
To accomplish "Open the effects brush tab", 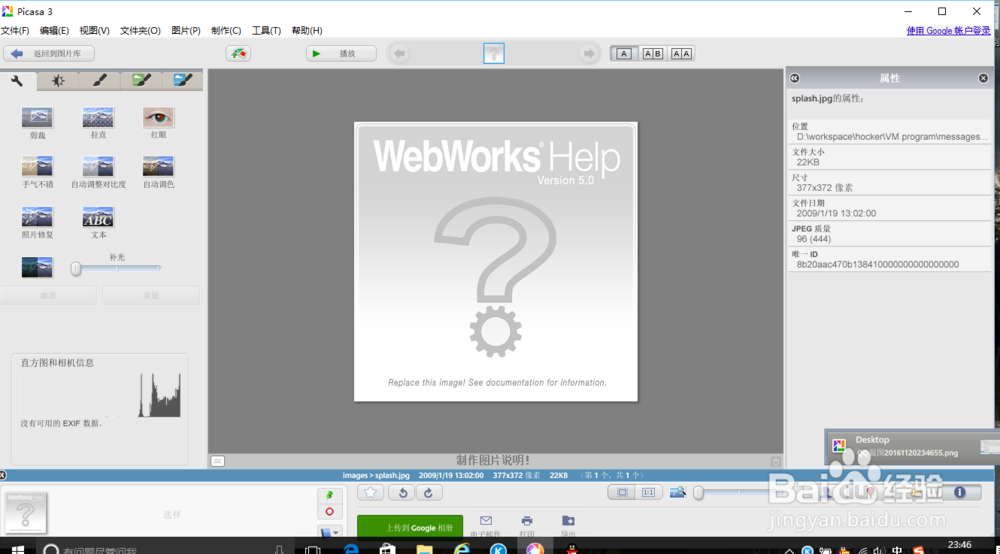I will pyautogui.click(x=99, y=80).
